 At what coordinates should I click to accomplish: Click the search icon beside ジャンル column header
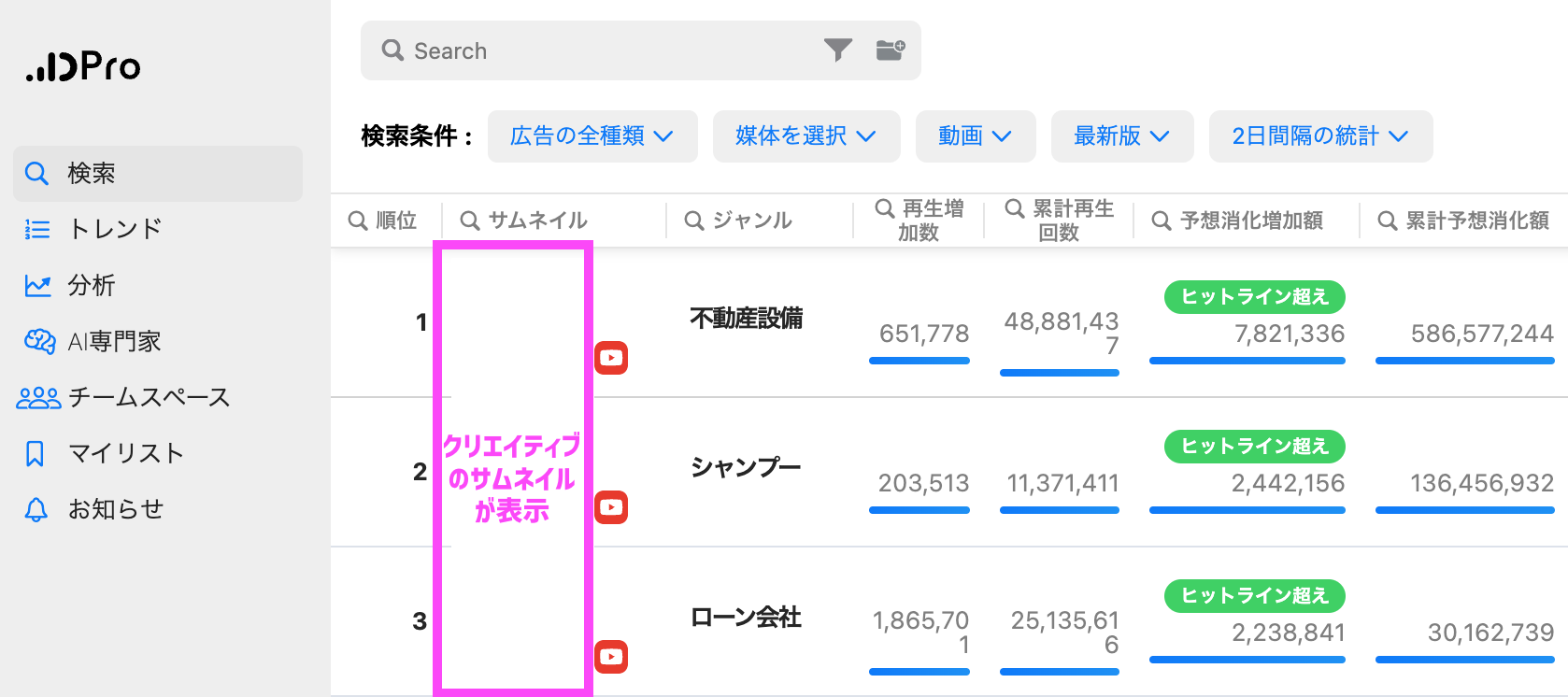click(x=693, y=220)
